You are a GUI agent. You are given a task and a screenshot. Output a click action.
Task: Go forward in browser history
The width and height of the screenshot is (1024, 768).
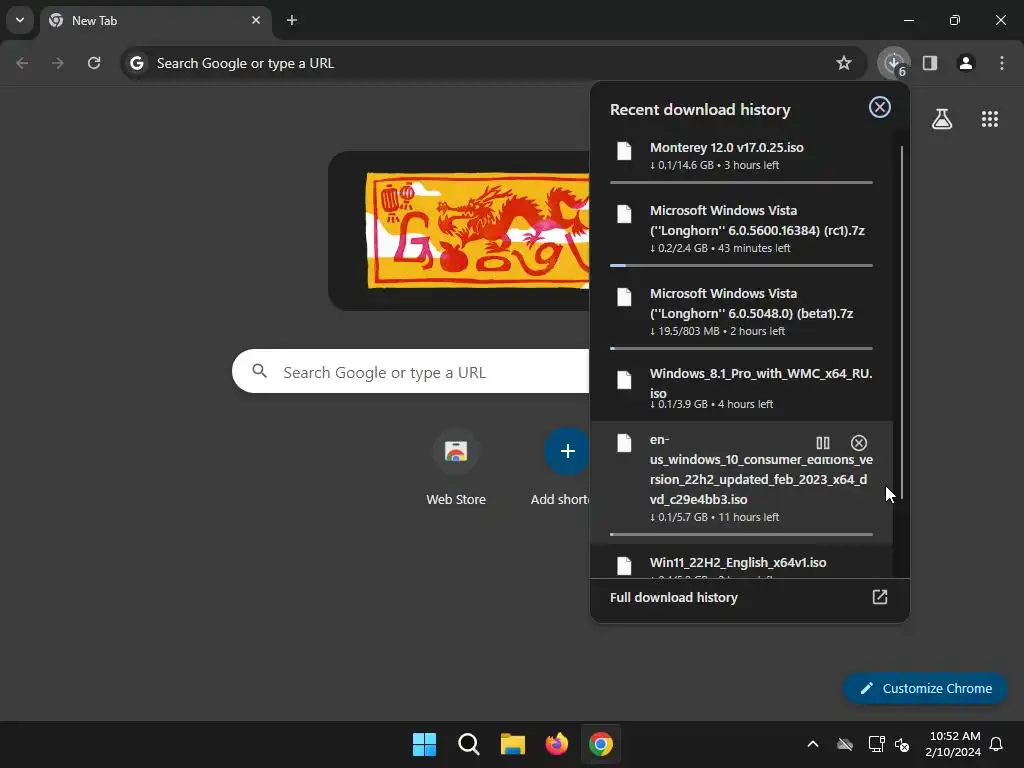click(58, 63)
